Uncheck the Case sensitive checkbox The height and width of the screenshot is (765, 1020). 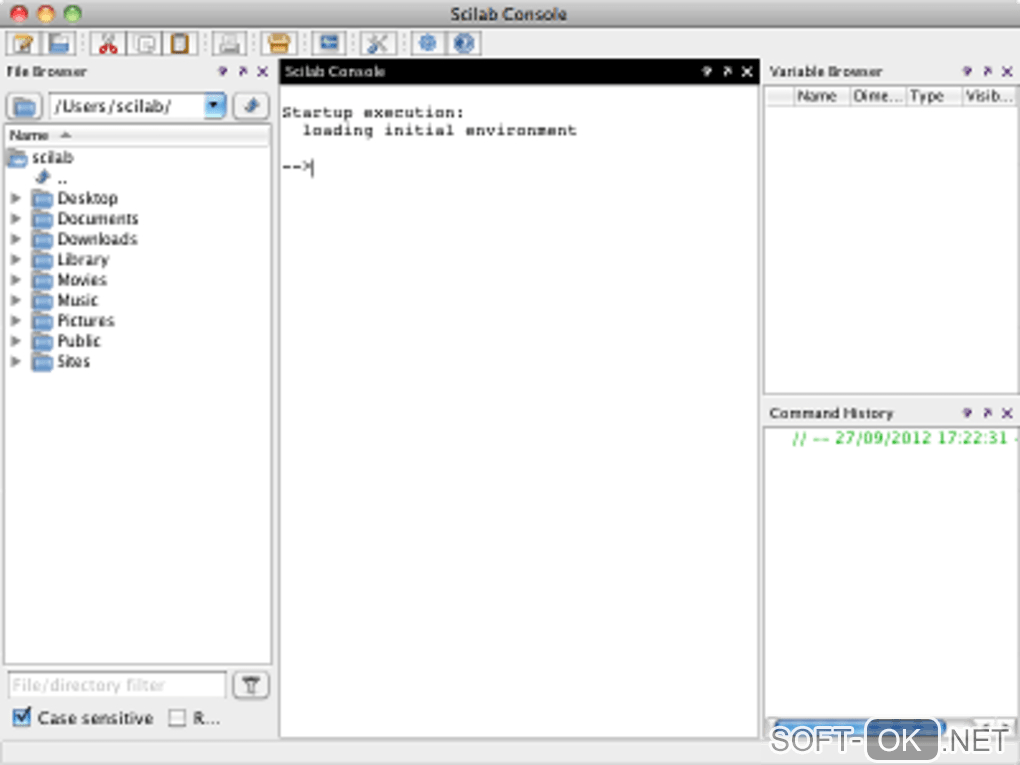(x=21, y=717)
